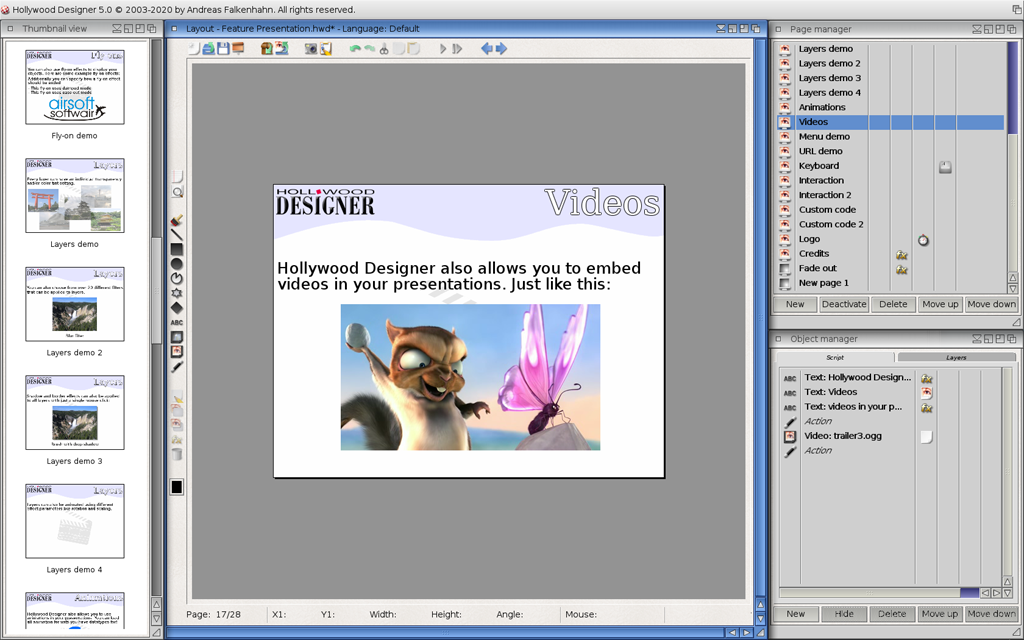Click the keyboard icon on Keyboard row
The height and width of the screenshot is (640, 1024).
945,167
